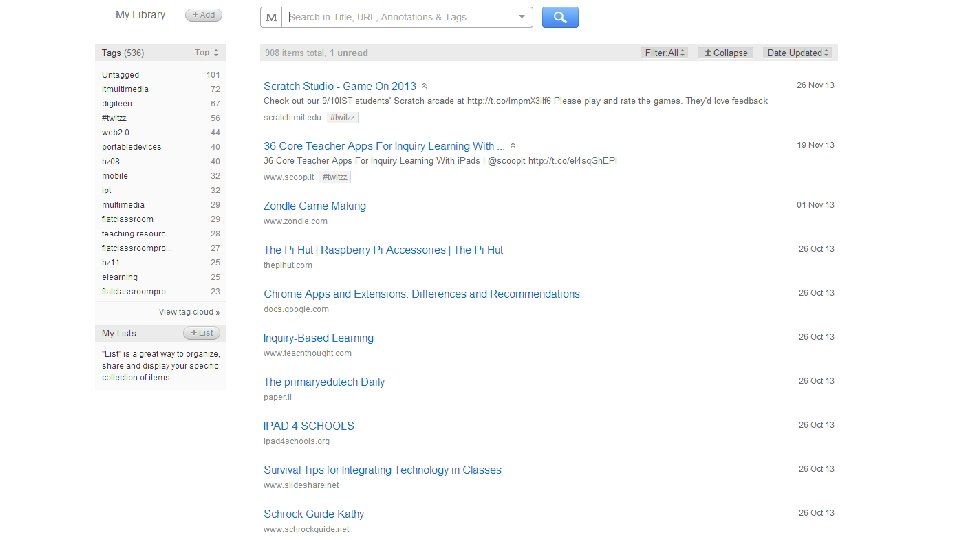Select the portabledevices tag
The height and width of the screenshot is (540, 960).
pos(131,147)
